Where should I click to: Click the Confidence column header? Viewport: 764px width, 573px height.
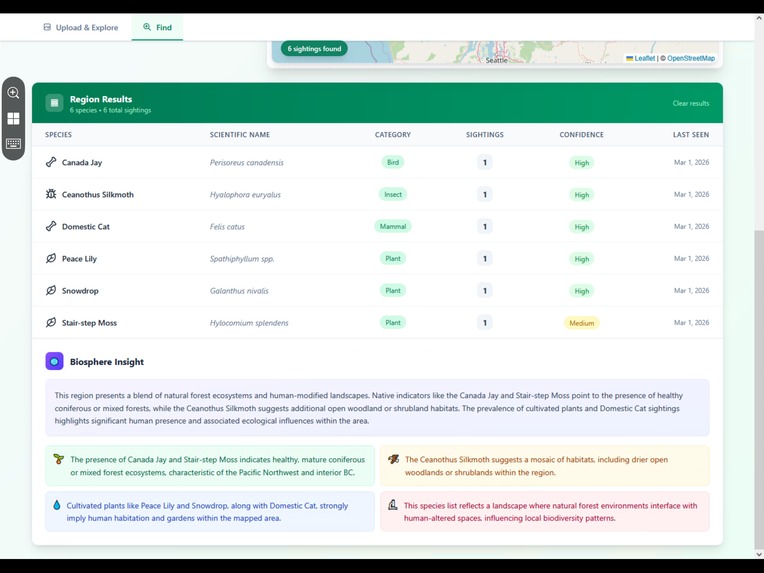581,134
